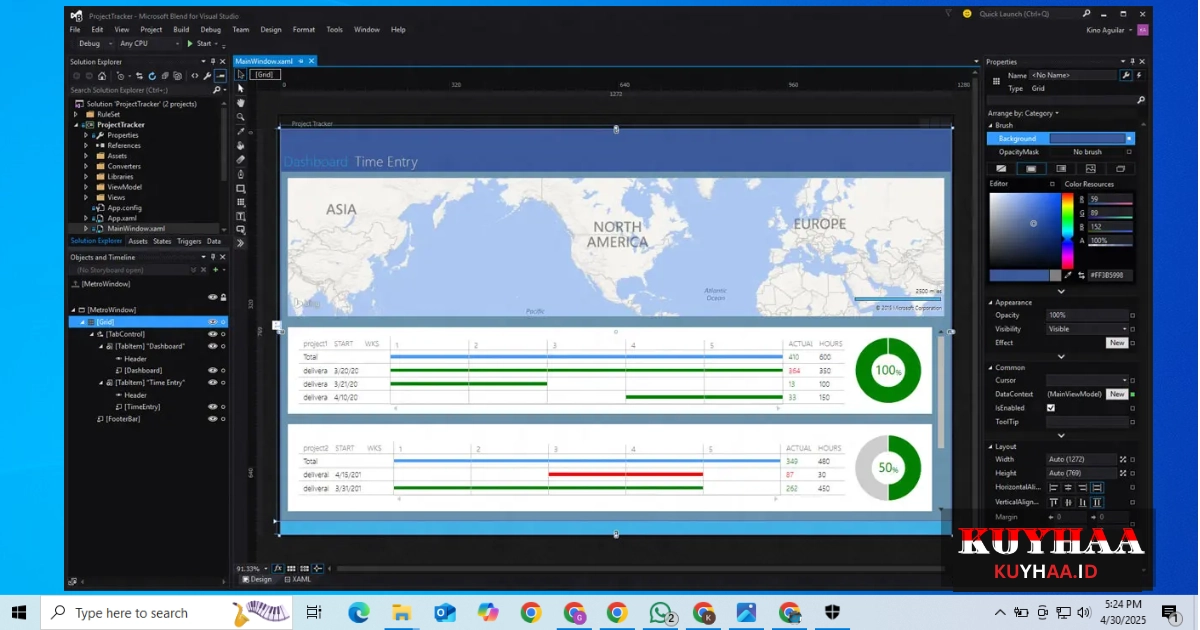1200x630 pixels.
Task: Click New button next to DataContext
Action: click(1117, 394)
